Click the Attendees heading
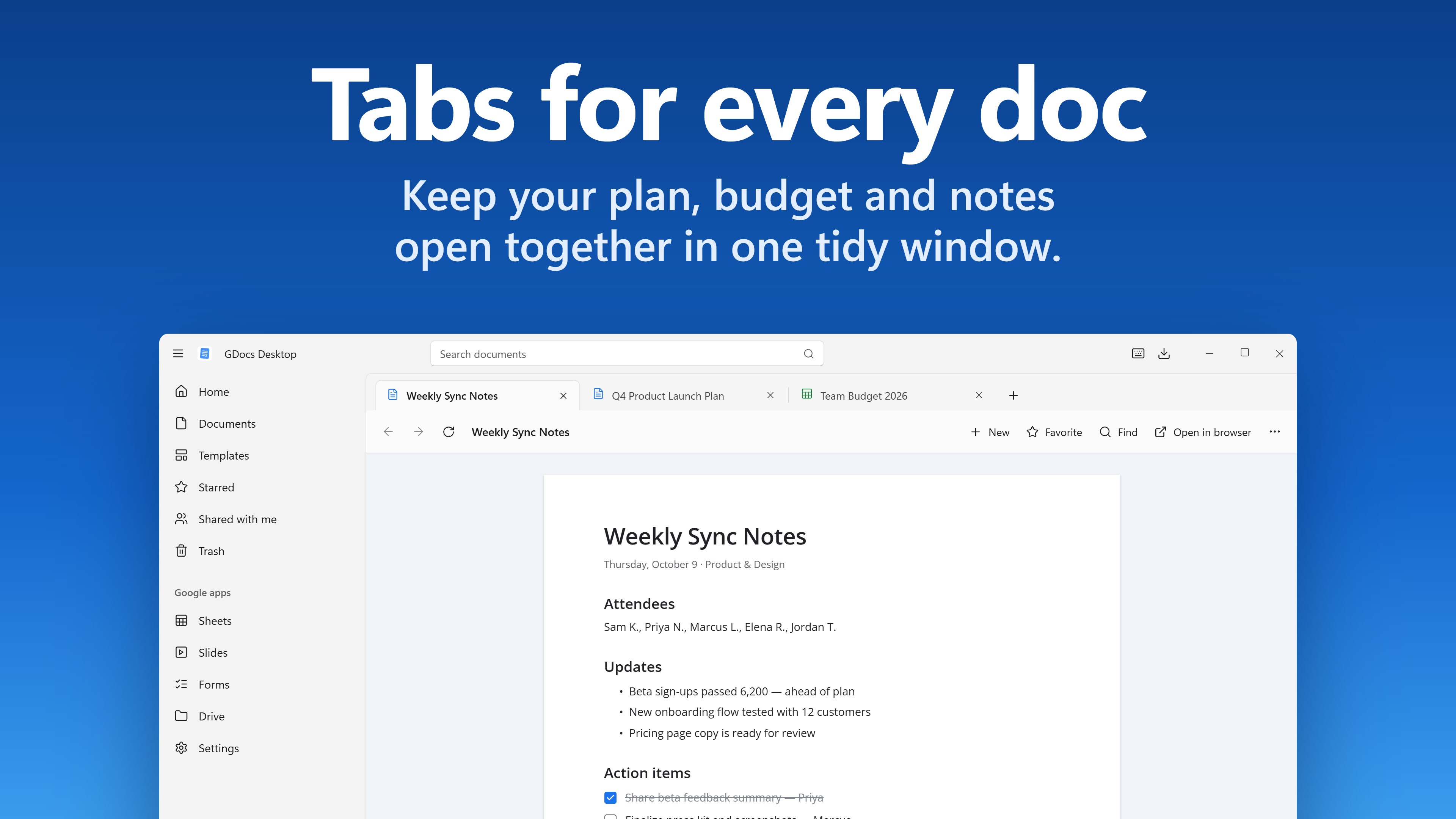 pos(639,604)
